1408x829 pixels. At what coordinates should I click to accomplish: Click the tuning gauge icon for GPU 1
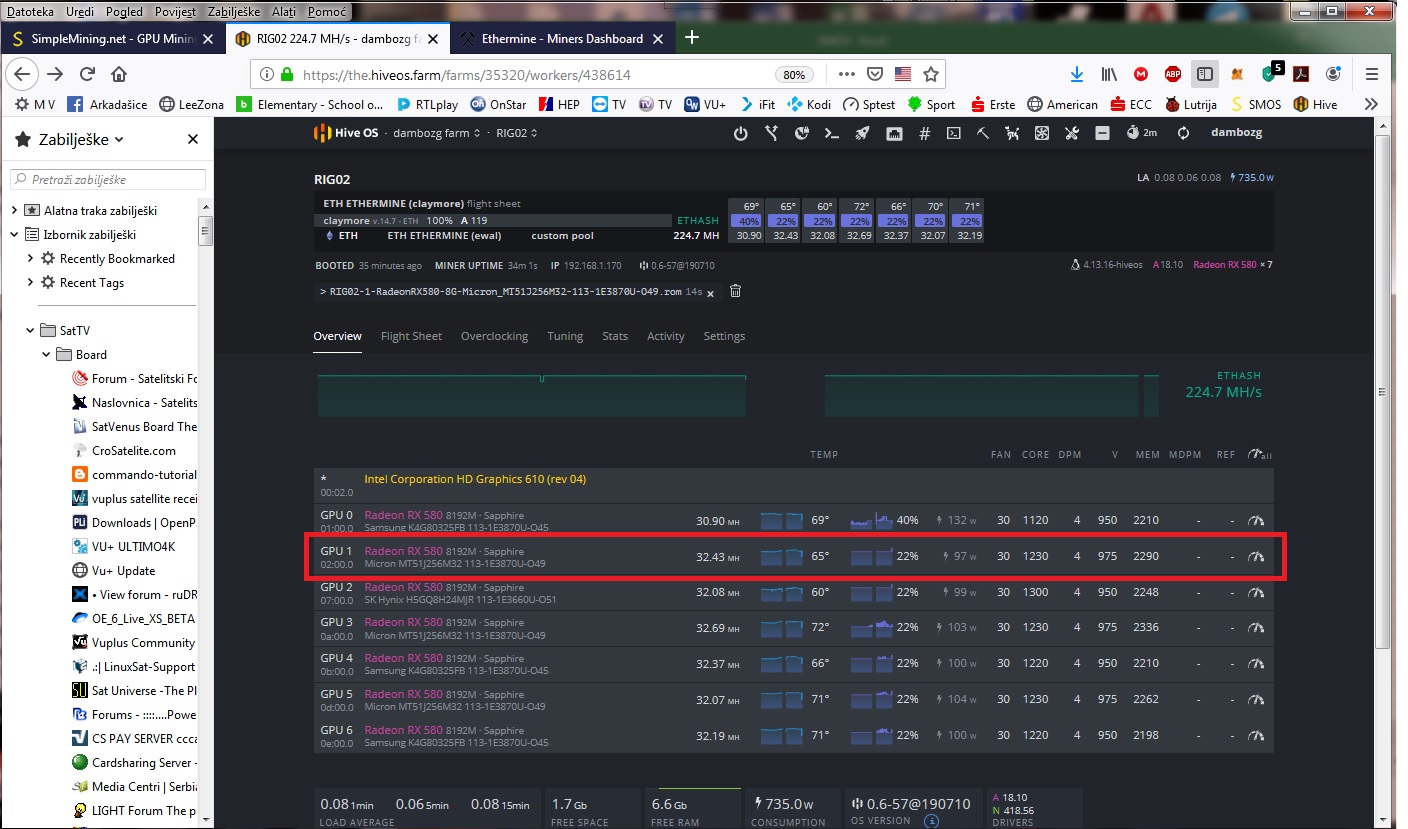(x=1256, y=556)
